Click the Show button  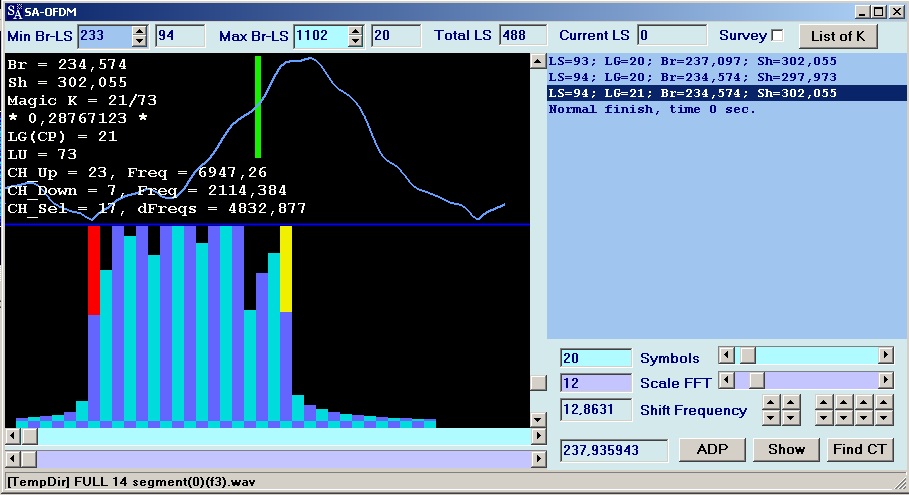click(786, 450)
